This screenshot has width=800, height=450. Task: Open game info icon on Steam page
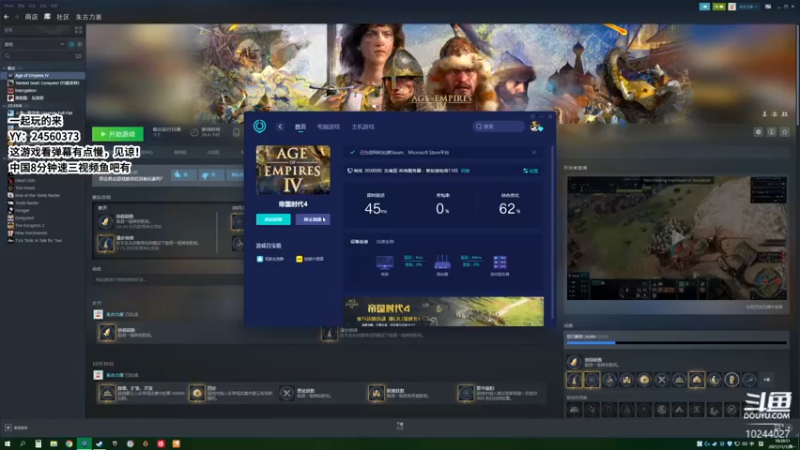[x=771, y=132]
